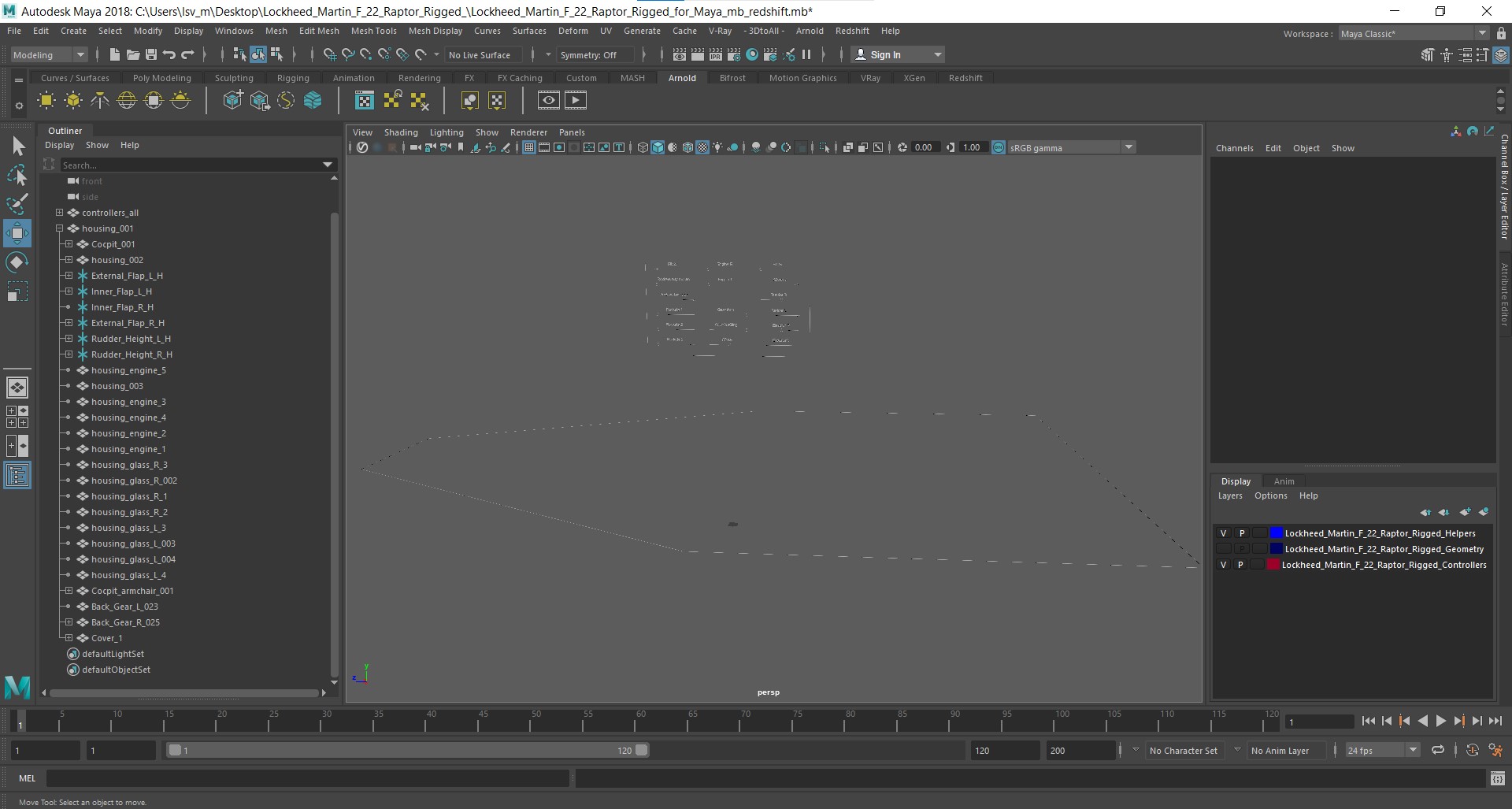The height and width of the screenshot is (809, 1512).
Task: Open the Modeling menu set dropdown
Action: 49,54
